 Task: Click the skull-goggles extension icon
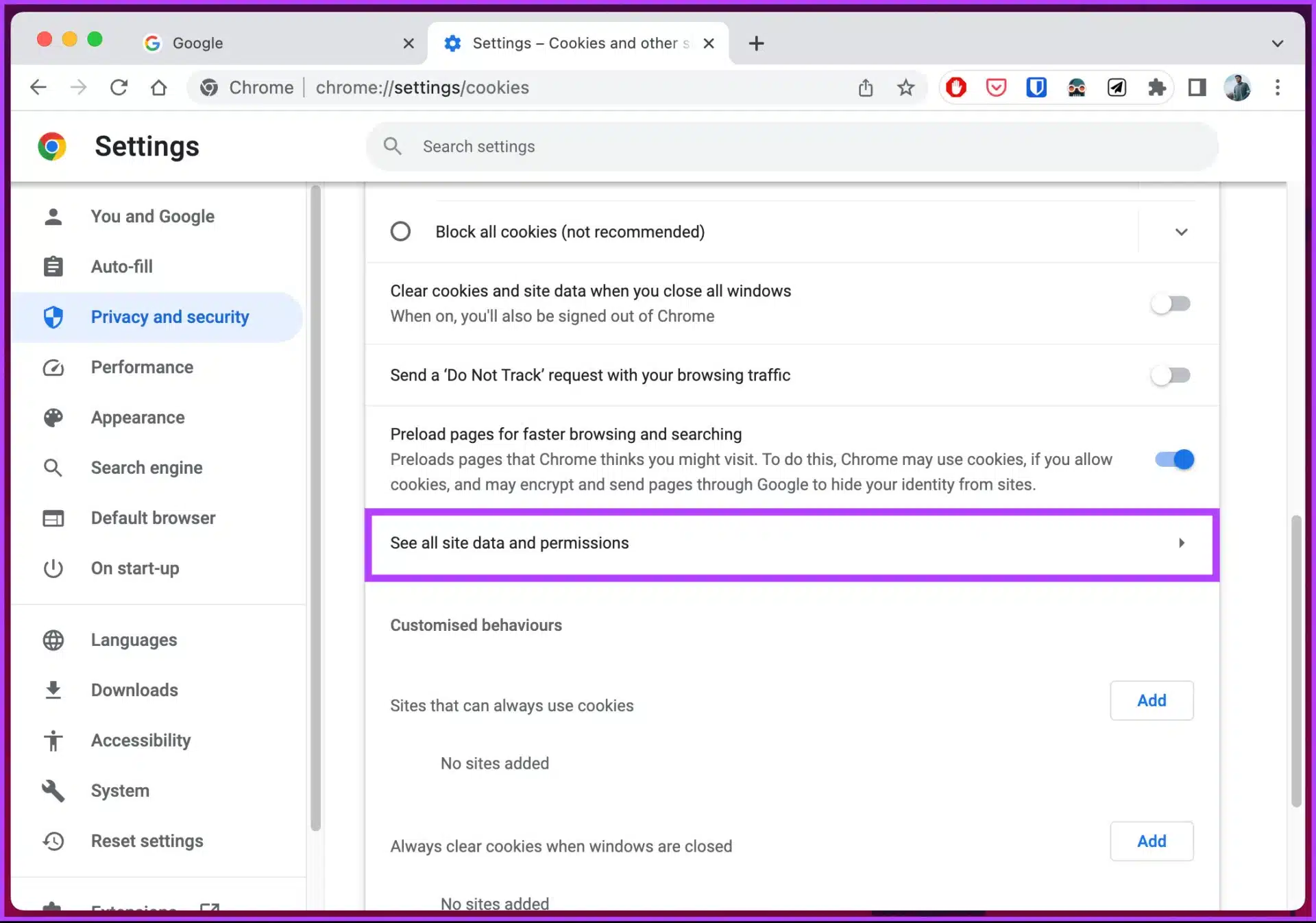(x=1077, y=88)
